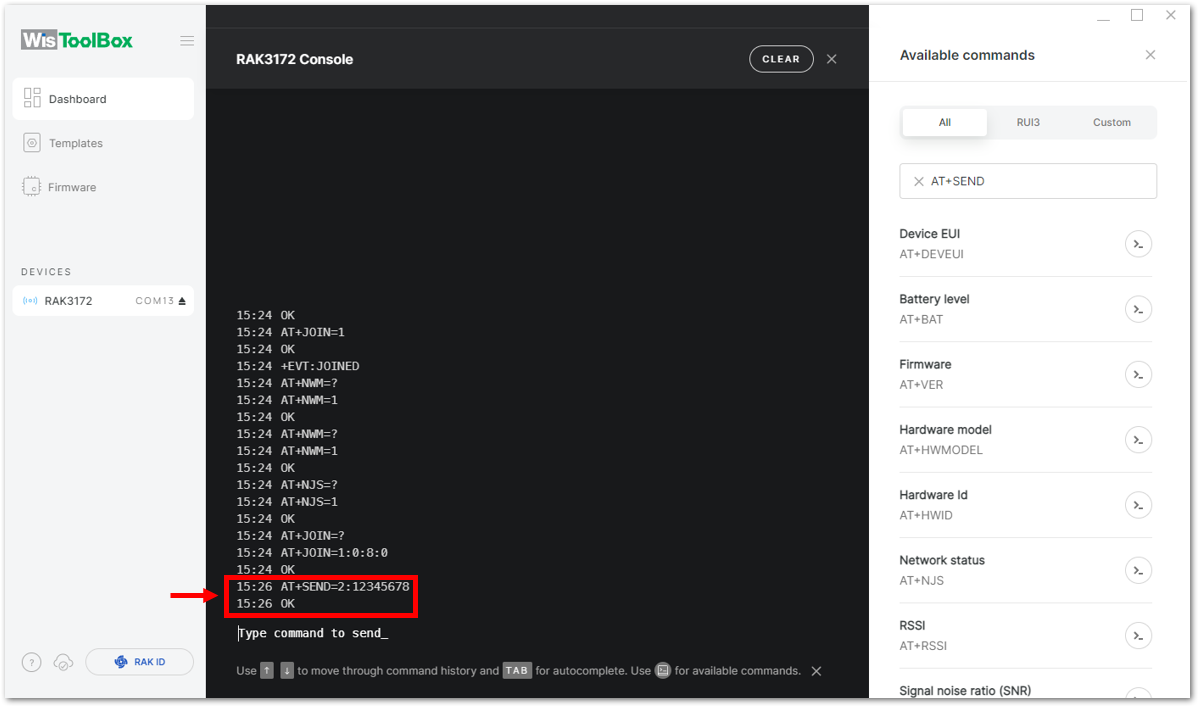Open help question mark icon
The height and width of the screenshot is (707, 1199).
pyautogui.click(x=31, y=662)
